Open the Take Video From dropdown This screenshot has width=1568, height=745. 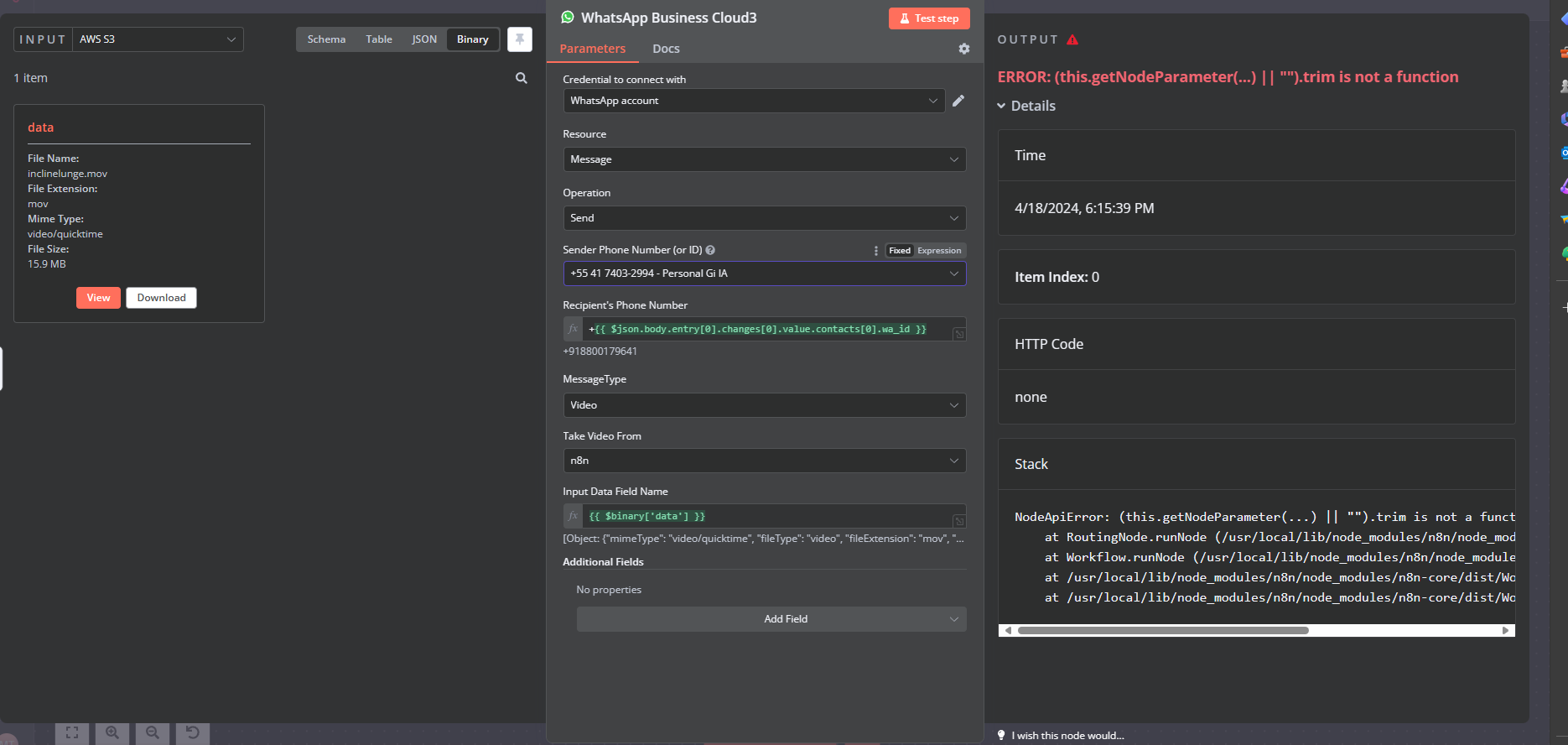[x=765, y=461]
